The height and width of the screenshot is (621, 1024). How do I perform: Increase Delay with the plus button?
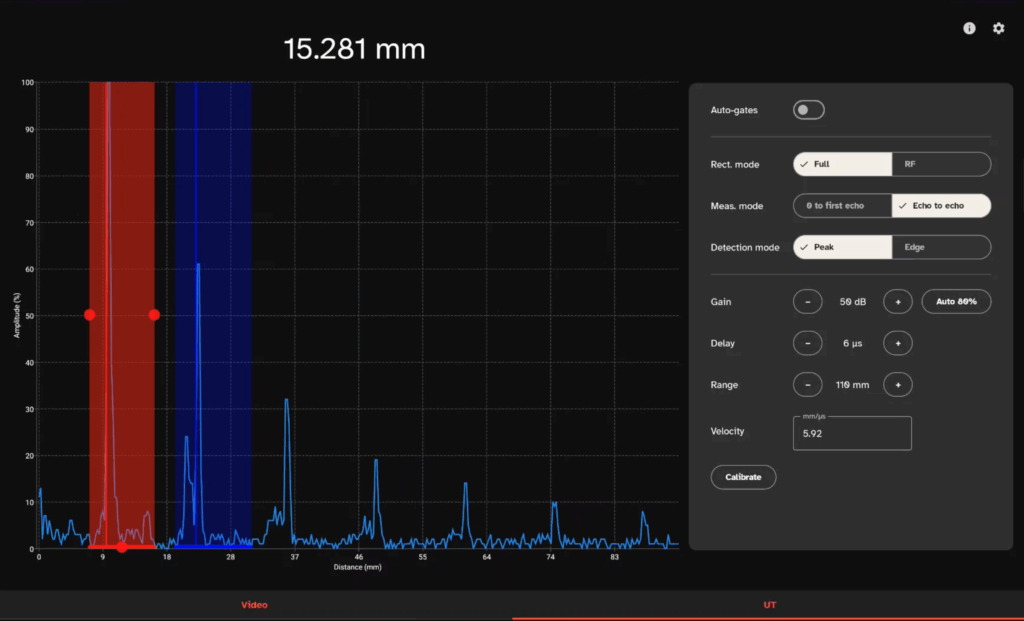click(x=897, y=343)
